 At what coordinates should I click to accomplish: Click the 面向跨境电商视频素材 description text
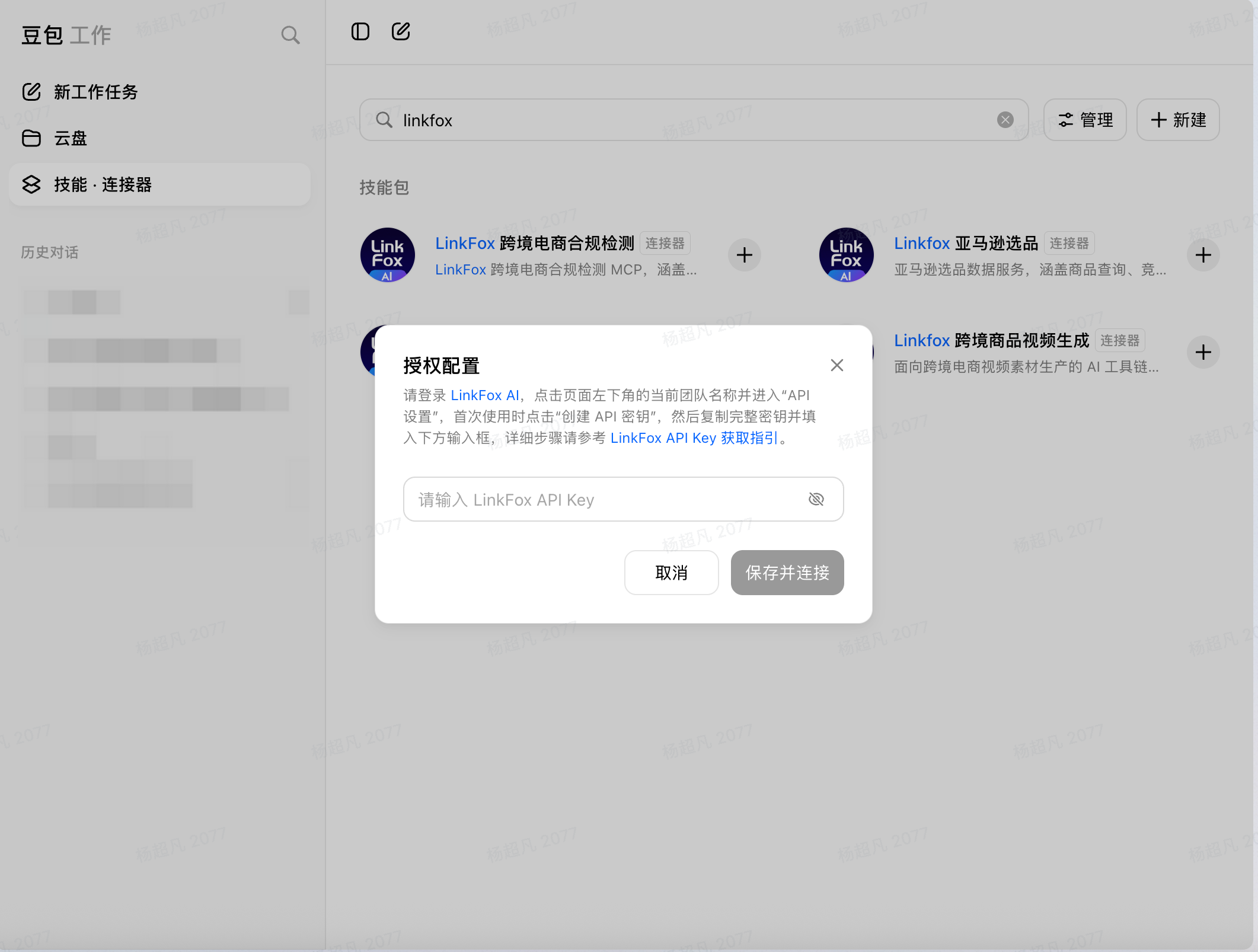pyautogui.click(x=1027, y=367)
